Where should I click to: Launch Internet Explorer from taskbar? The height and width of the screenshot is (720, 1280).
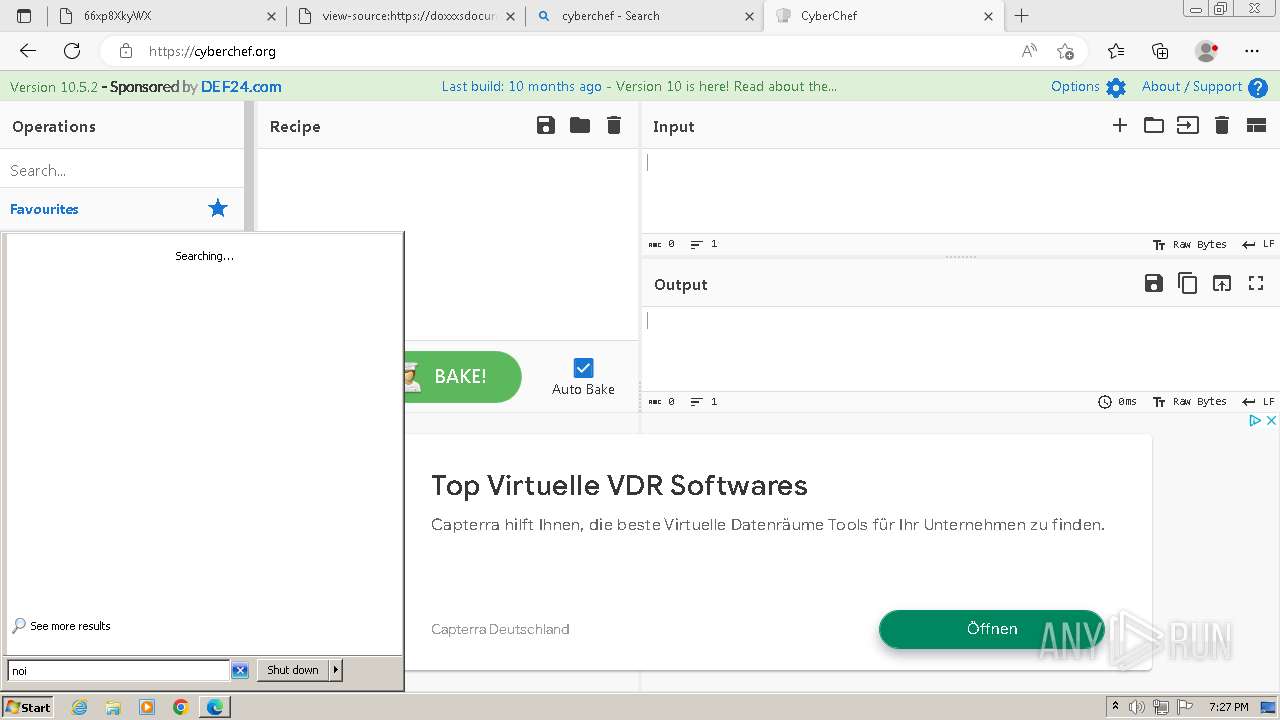[80, 707]
